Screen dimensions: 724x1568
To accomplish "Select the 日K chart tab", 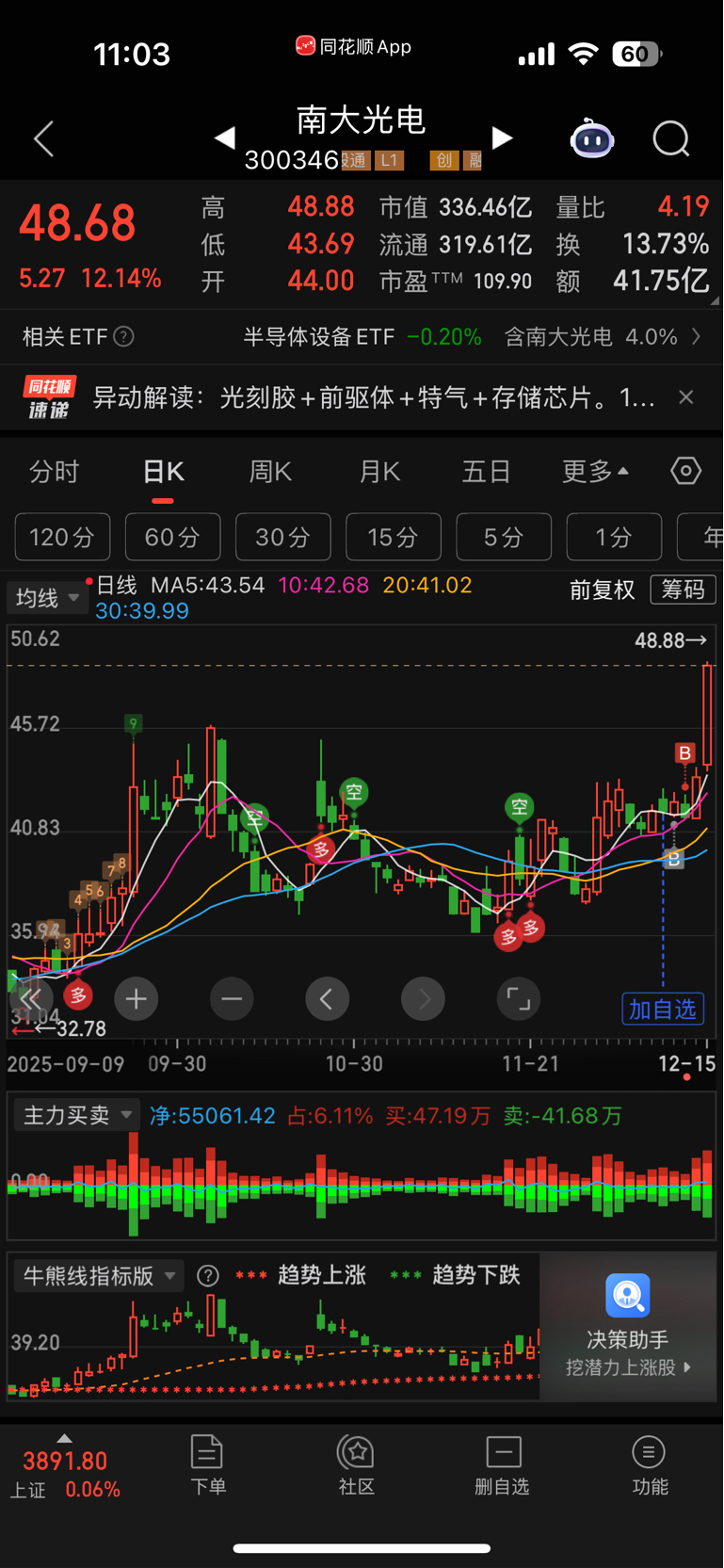I will coord(164,472).
